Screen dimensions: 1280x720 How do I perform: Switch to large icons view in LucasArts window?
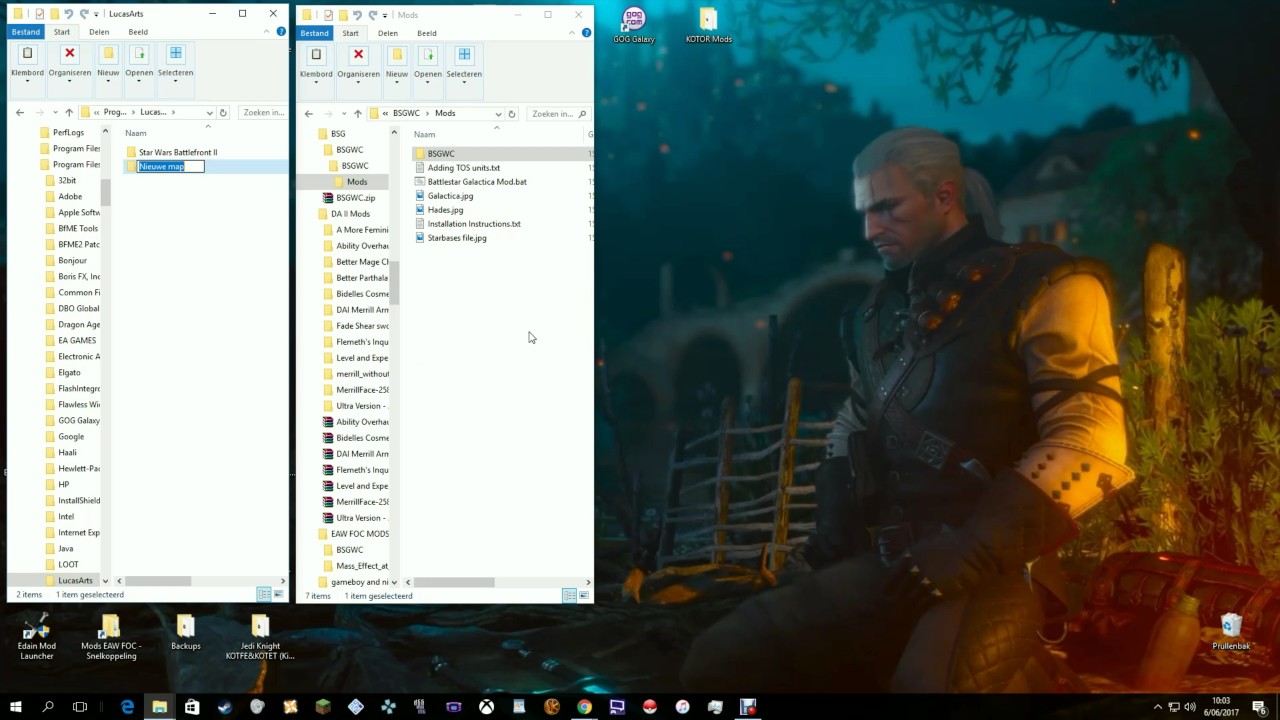(278, 594)
